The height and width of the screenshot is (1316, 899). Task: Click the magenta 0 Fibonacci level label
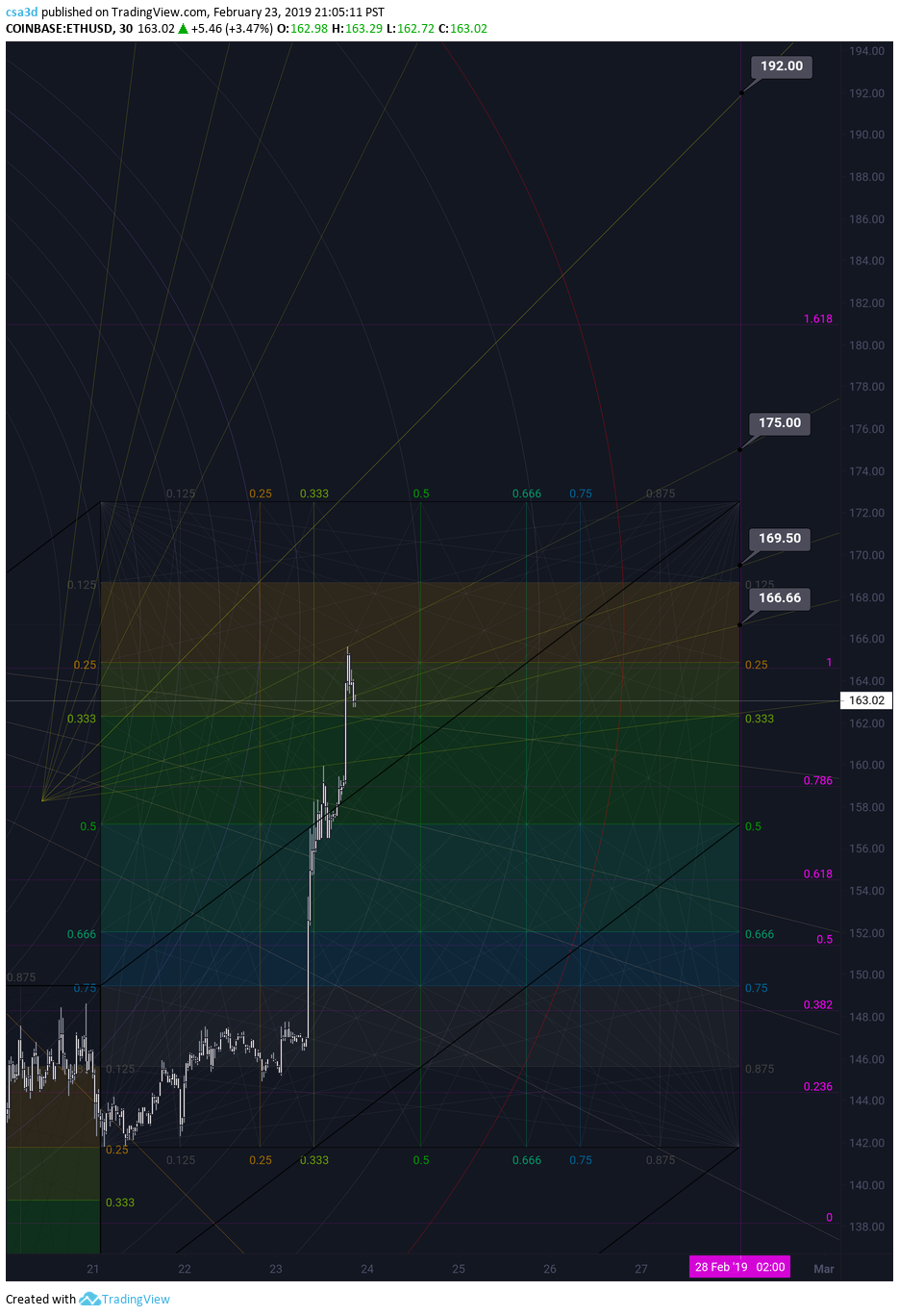[830, 1218]
